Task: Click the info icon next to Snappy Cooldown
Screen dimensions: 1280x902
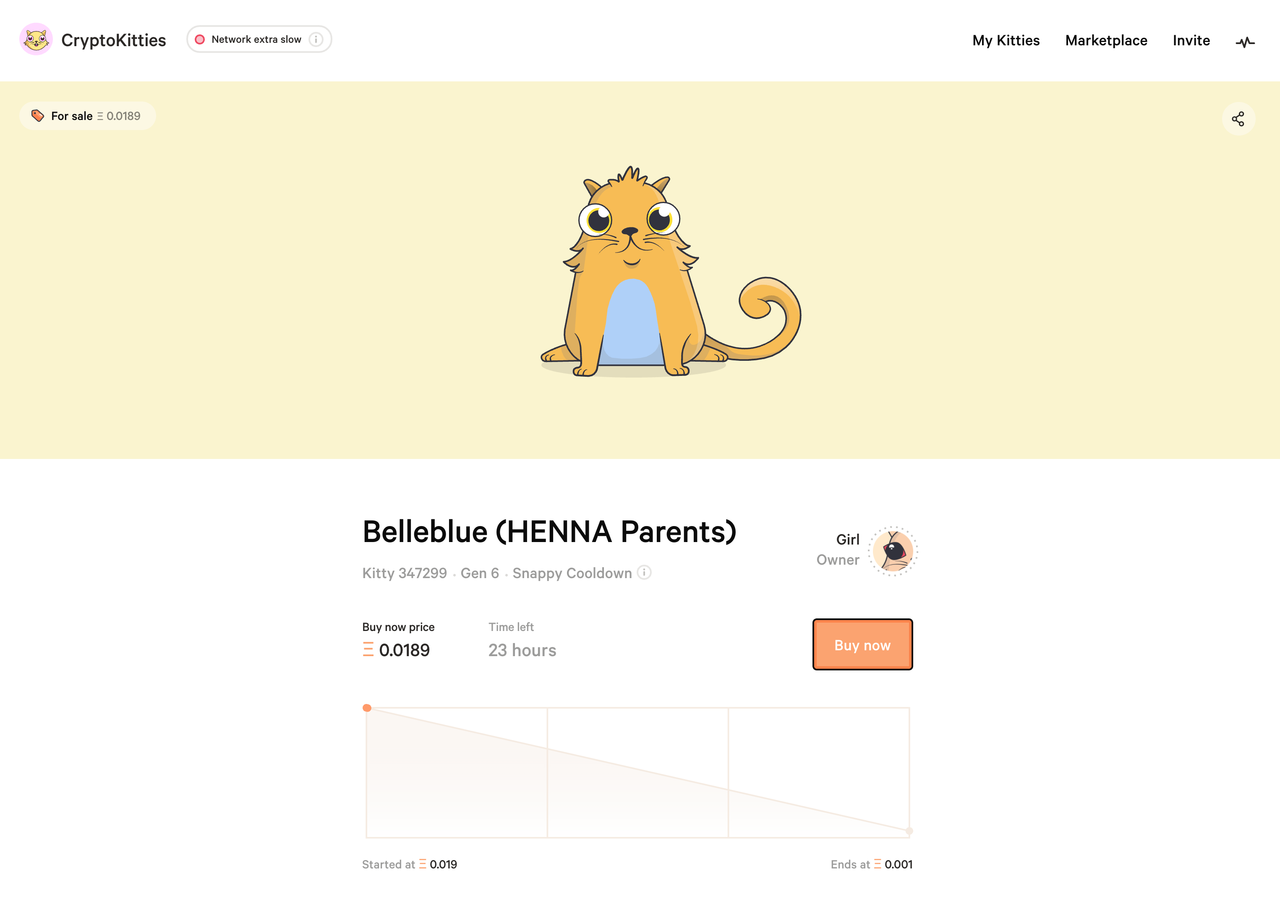Action: point(644,573)
